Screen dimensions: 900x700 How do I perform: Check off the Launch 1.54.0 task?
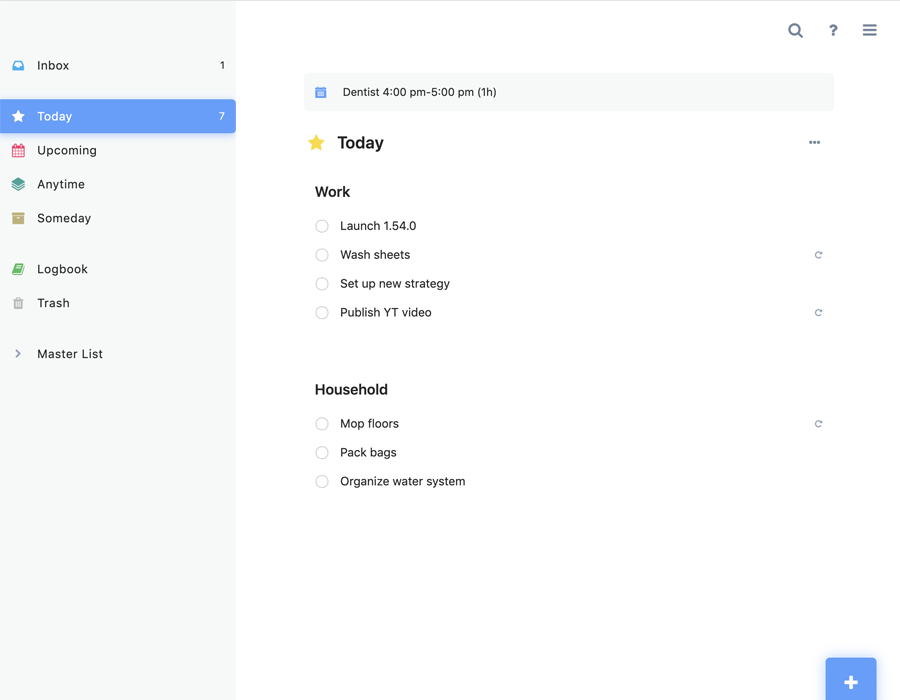322,226
